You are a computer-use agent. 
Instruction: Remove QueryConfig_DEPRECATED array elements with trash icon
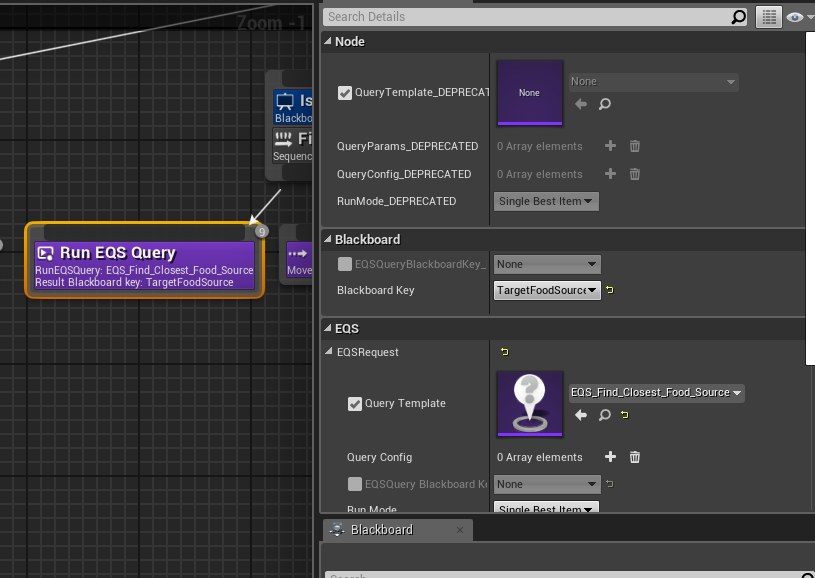(x=634, y=174)
